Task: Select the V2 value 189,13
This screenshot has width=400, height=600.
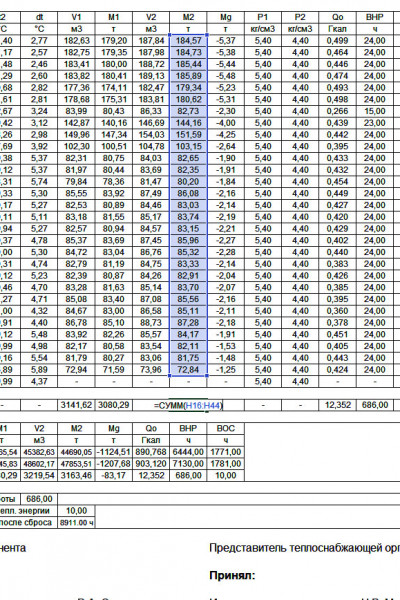Action: 151,76
